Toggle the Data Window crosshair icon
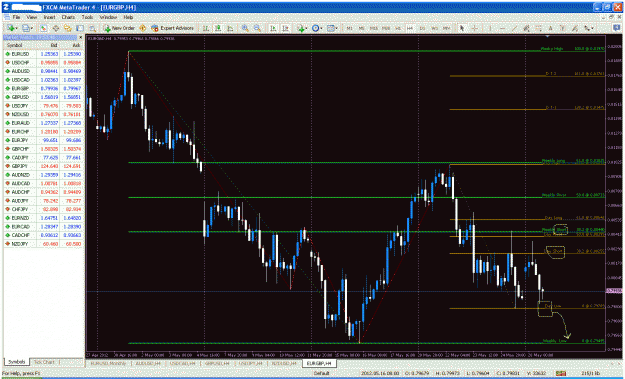 (56, 28)
